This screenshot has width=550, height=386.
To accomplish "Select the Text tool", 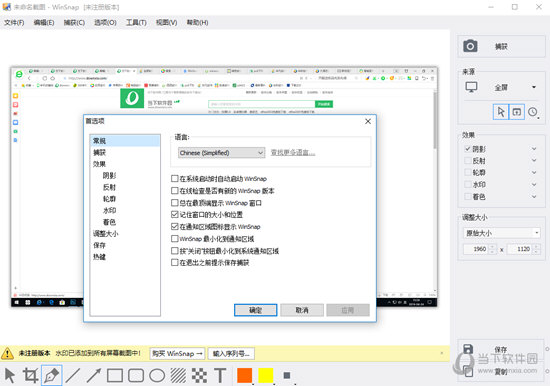I will pos(220,375).
